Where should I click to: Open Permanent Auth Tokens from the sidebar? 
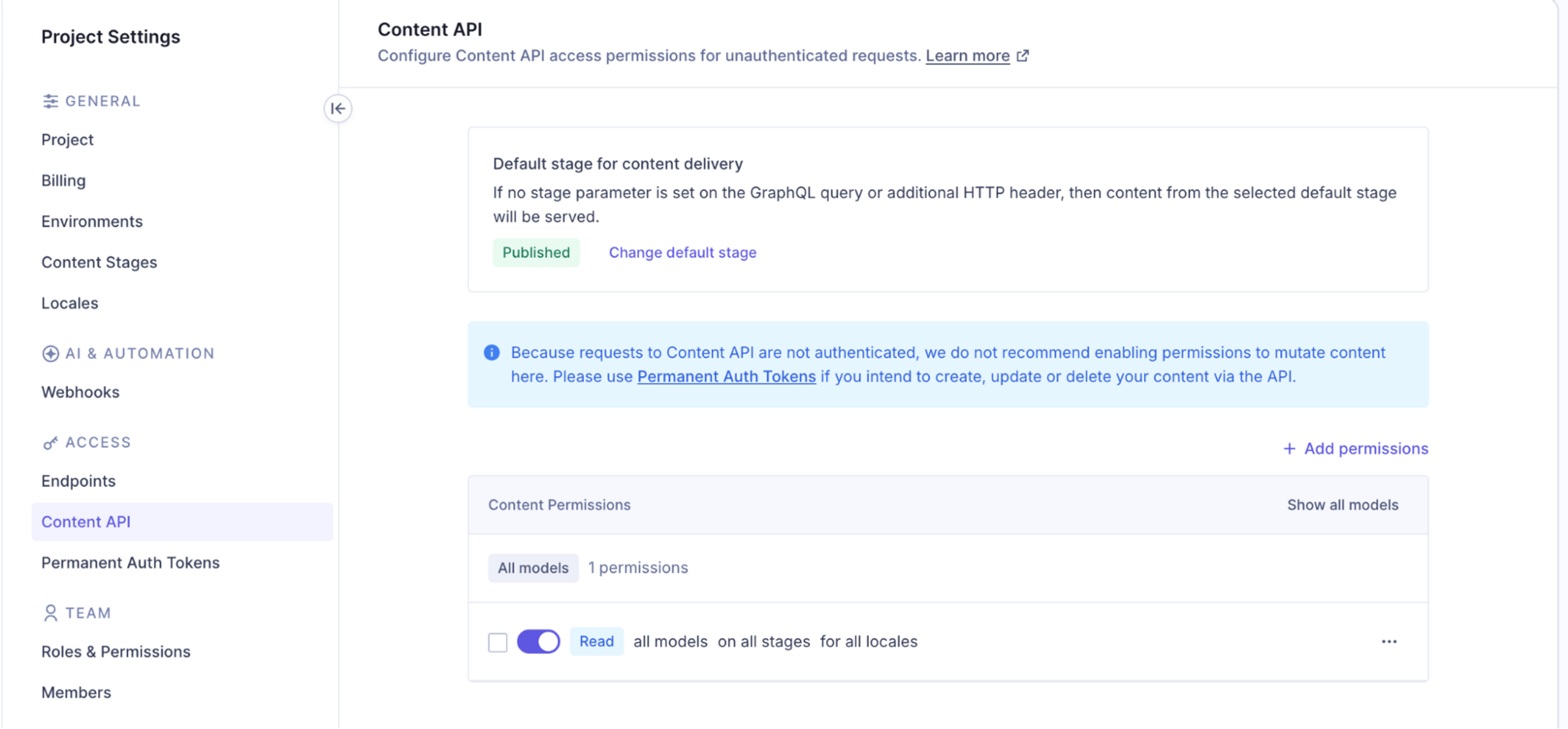(130, 562)
